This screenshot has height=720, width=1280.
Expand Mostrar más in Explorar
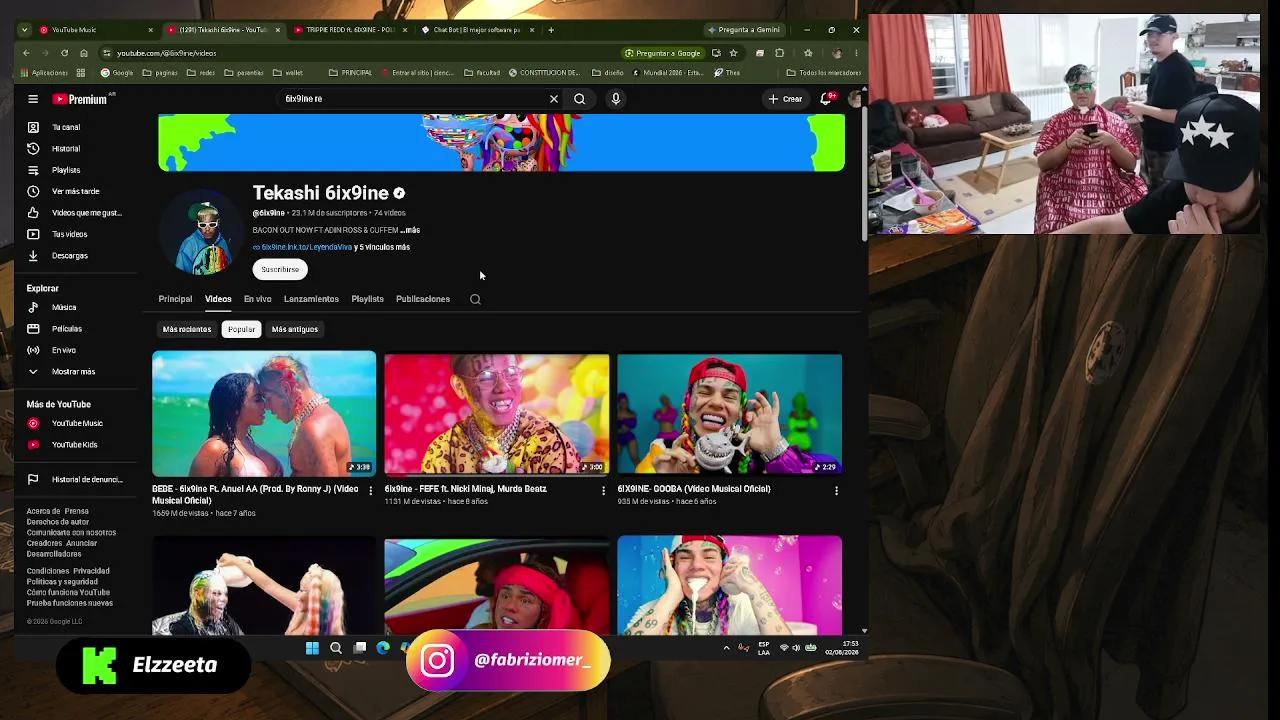[x=72, y=372]
